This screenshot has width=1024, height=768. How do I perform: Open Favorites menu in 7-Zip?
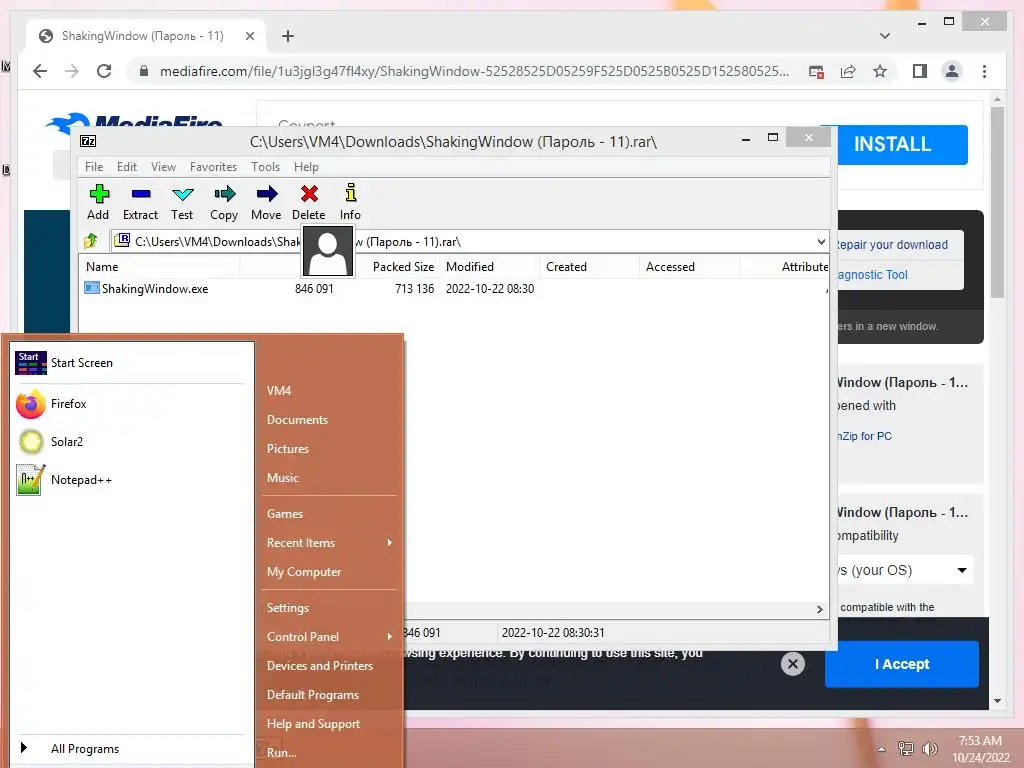coord(213,167)
